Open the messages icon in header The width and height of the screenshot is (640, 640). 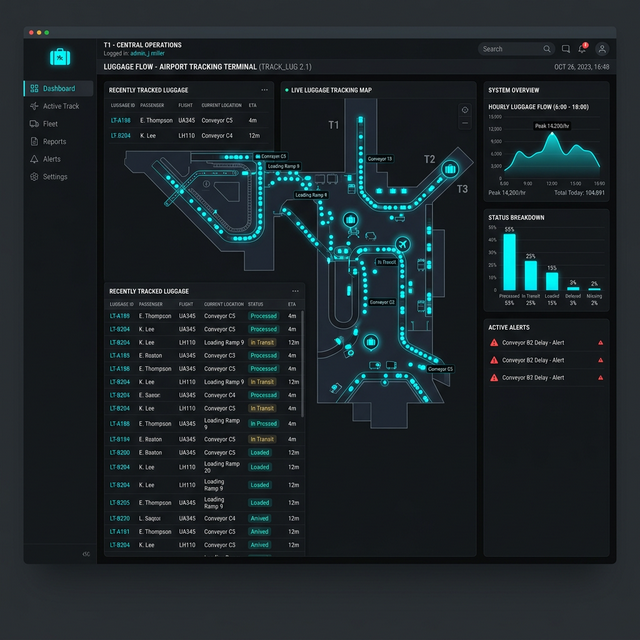coord(566,49)
